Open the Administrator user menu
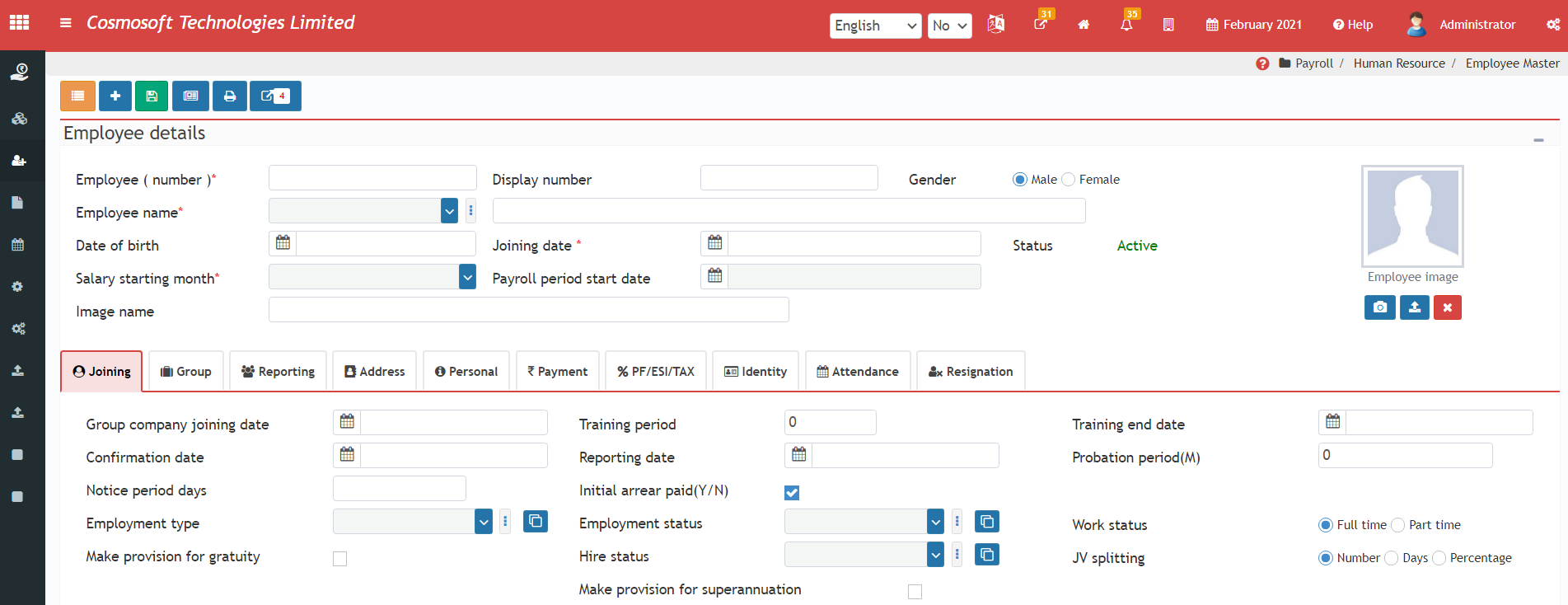Image resolution: width=1568 pixels, height=605 pixels. 1461,25
